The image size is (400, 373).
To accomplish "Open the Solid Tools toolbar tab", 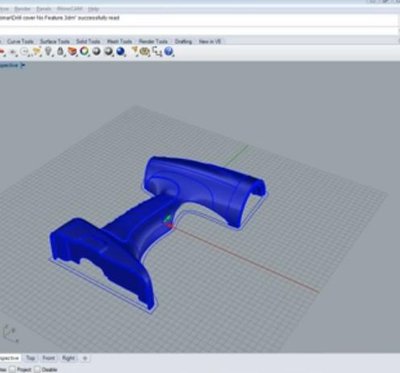I will 88,41.
